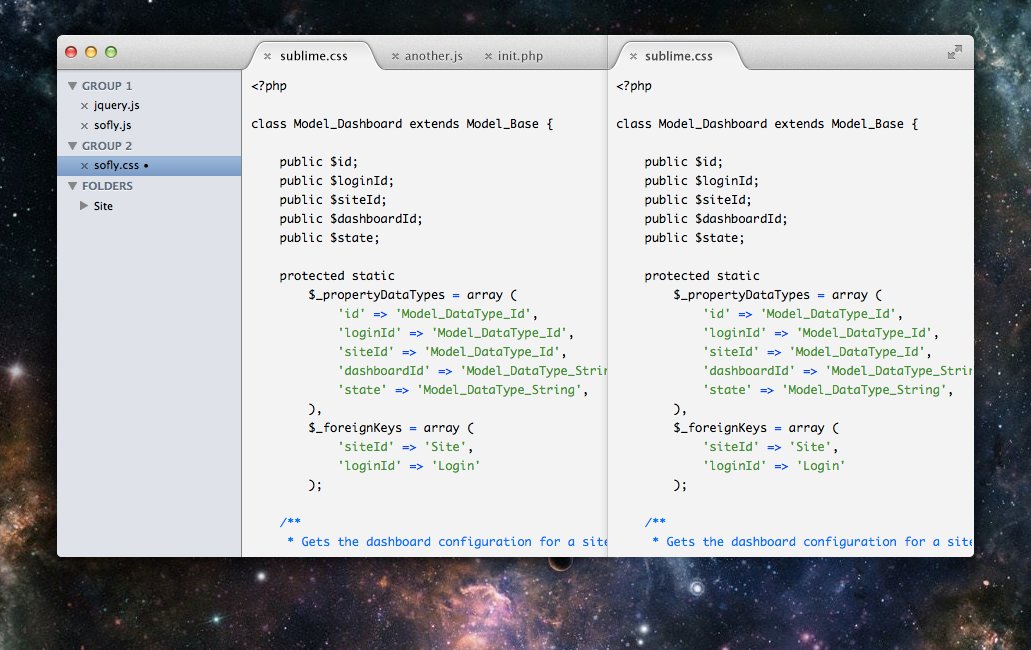Click the right pane class Model_Dashboard line

(x=767, y=124)
